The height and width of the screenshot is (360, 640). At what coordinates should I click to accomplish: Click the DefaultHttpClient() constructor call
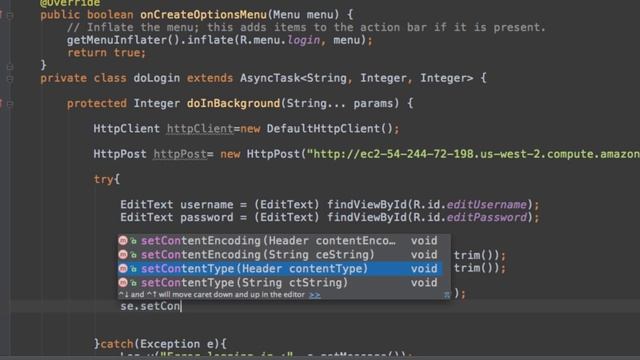[330, 129]
